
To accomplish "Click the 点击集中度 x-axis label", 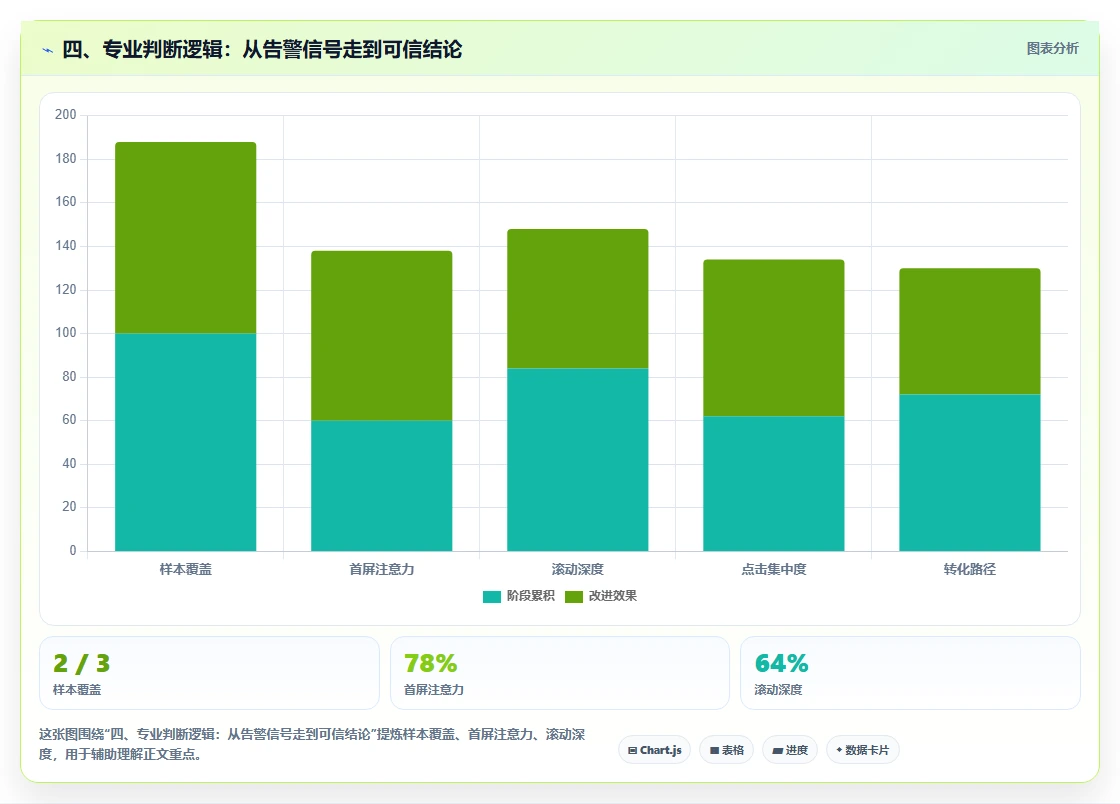I will click(x=774, y=569).
